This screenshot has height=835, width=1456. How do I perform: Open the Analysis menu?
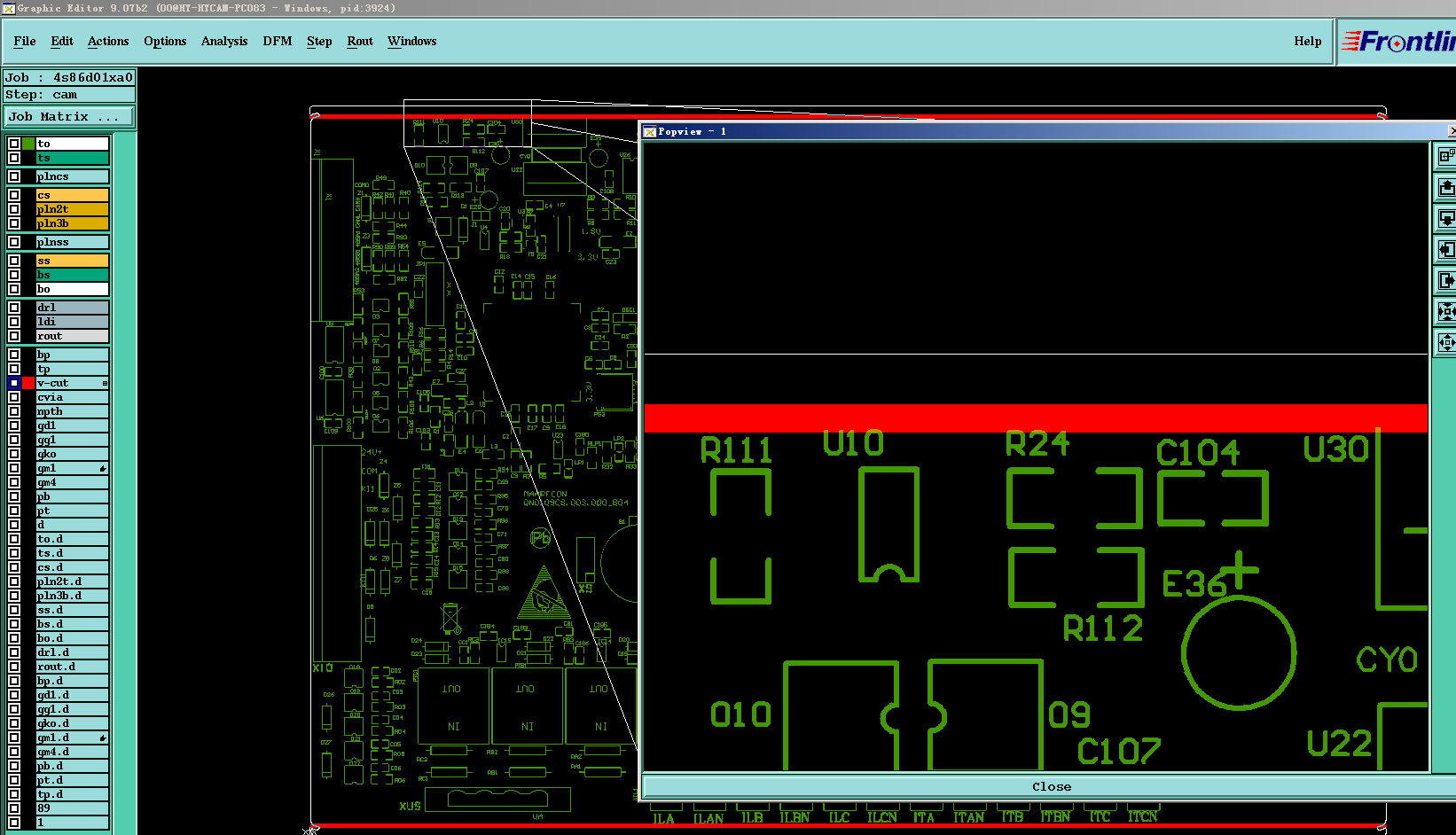[x=224, y=41]
